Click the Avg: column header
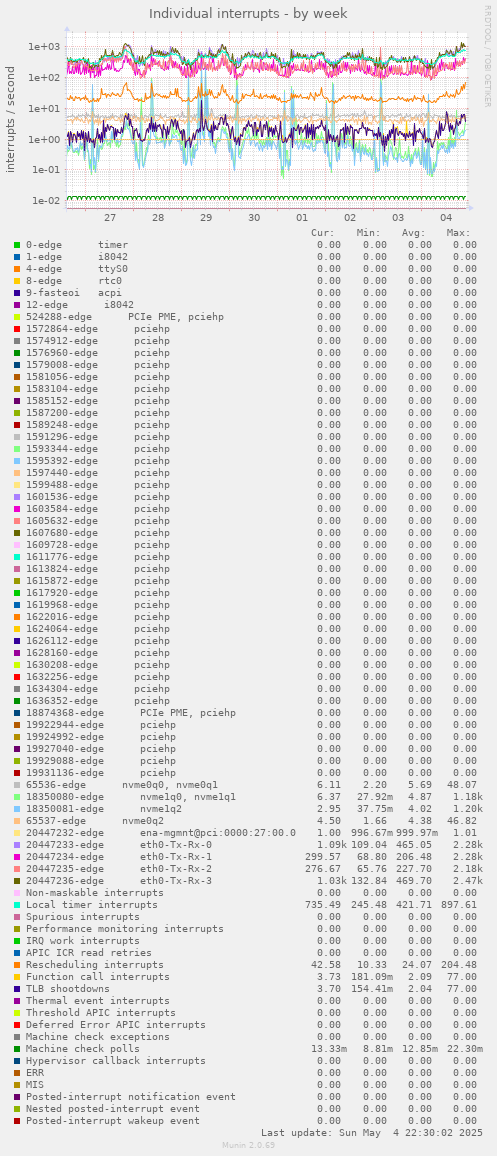Screen dimensions: 497x1156 pyautogui.click(x=416, y=233)
